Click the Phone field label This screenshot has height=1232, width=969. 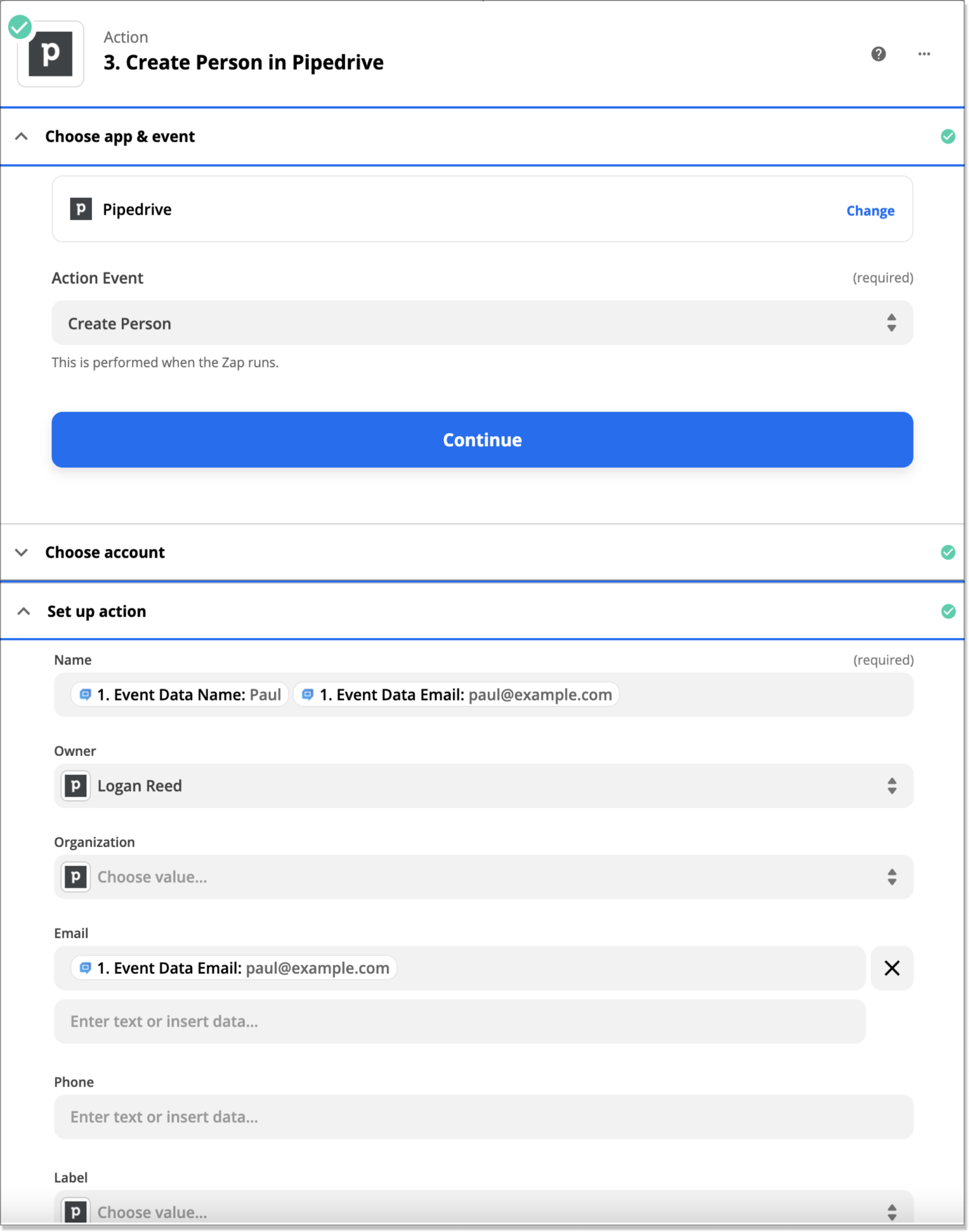pos(74,1082)
